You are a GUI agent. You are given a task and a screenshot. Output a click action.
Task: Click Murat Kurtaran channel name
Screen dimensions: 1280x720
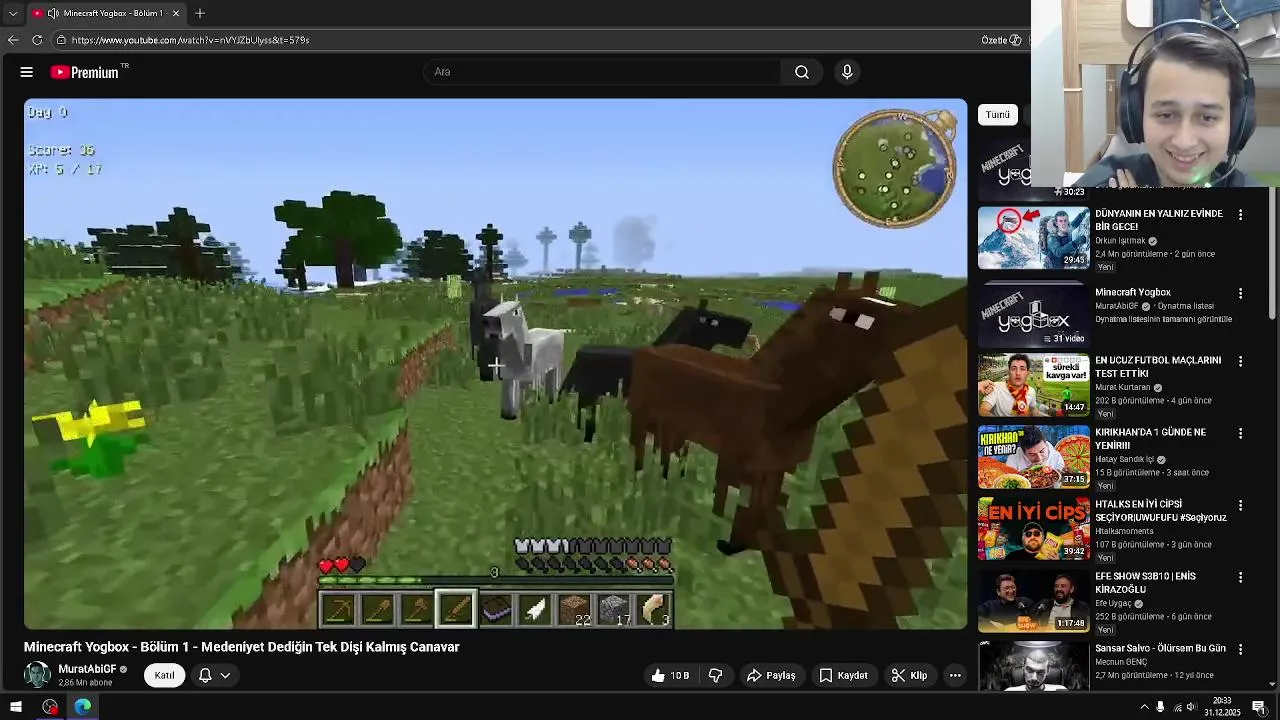(x=1123, y=387)
